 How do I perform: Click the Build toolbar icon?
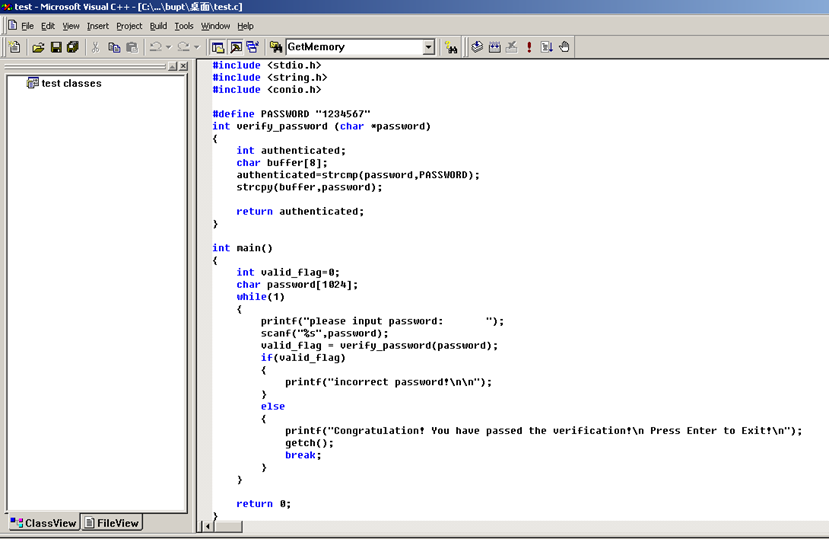(495, 47)
